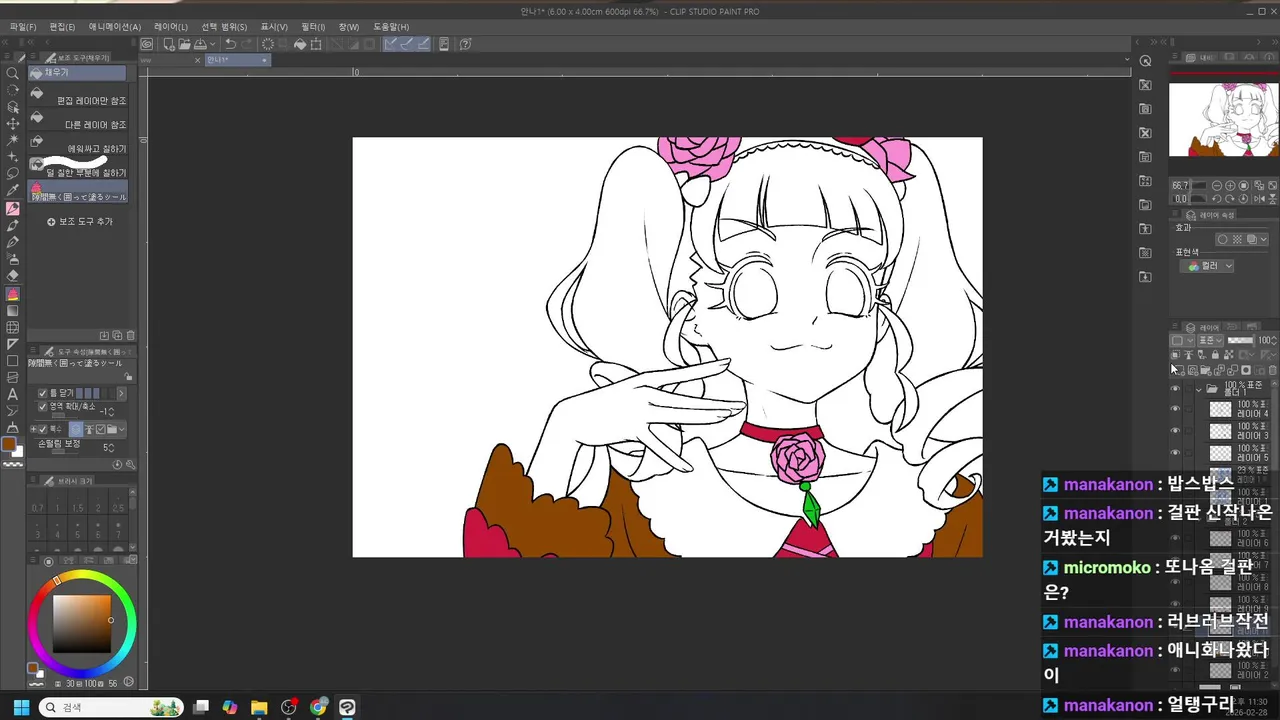The width and height of the screenshot is (1280, 720).
Task: Select the Zoom magnifier tool
Action: 12,73
